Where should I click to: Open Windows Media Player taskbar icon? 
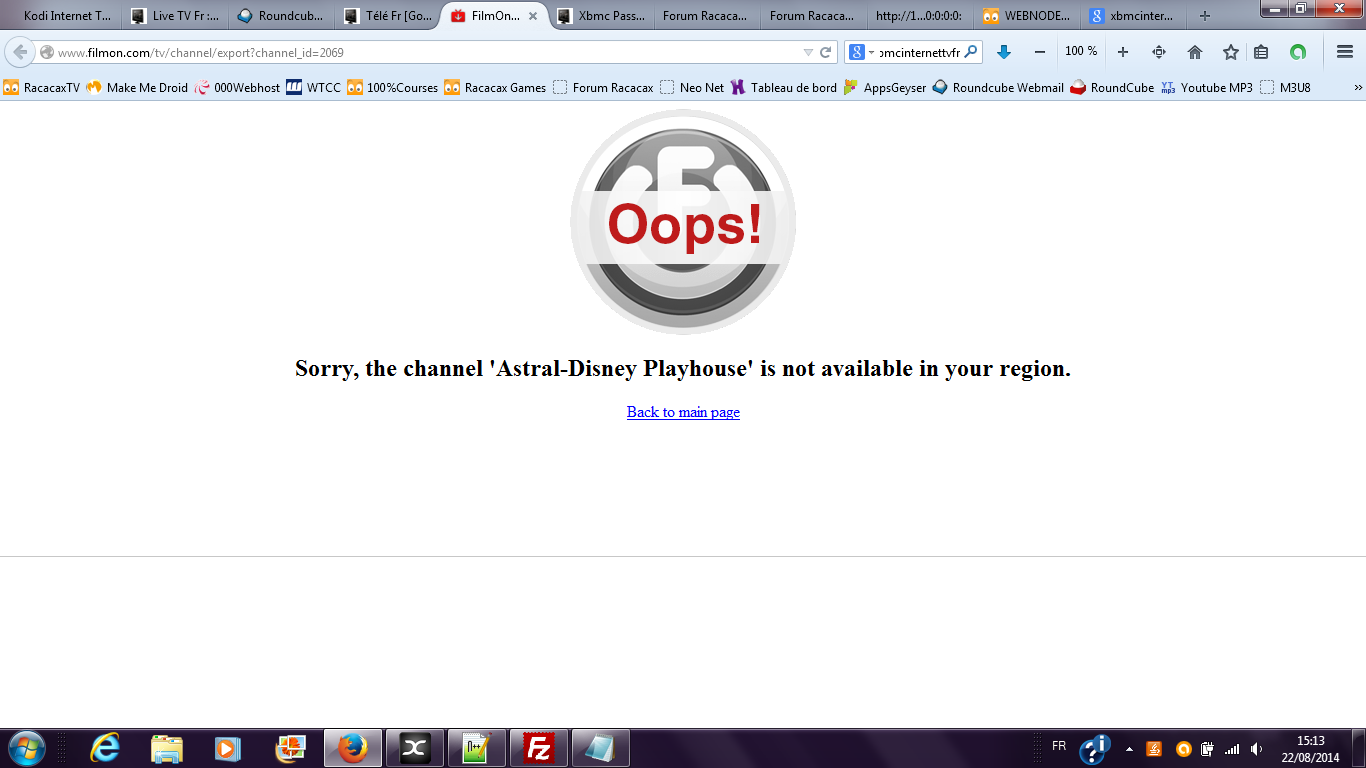point(229,748)
